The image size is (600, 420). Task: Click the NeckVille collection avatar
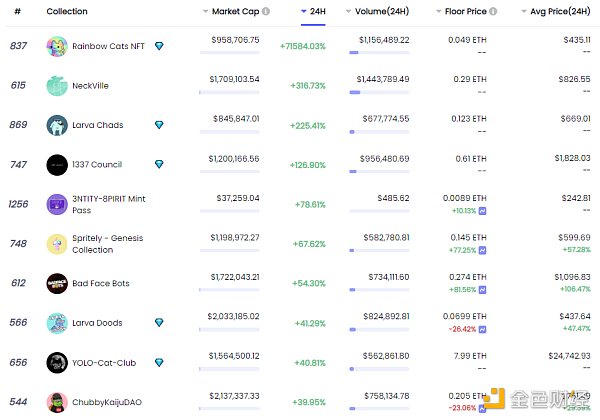tap(57, 85)
